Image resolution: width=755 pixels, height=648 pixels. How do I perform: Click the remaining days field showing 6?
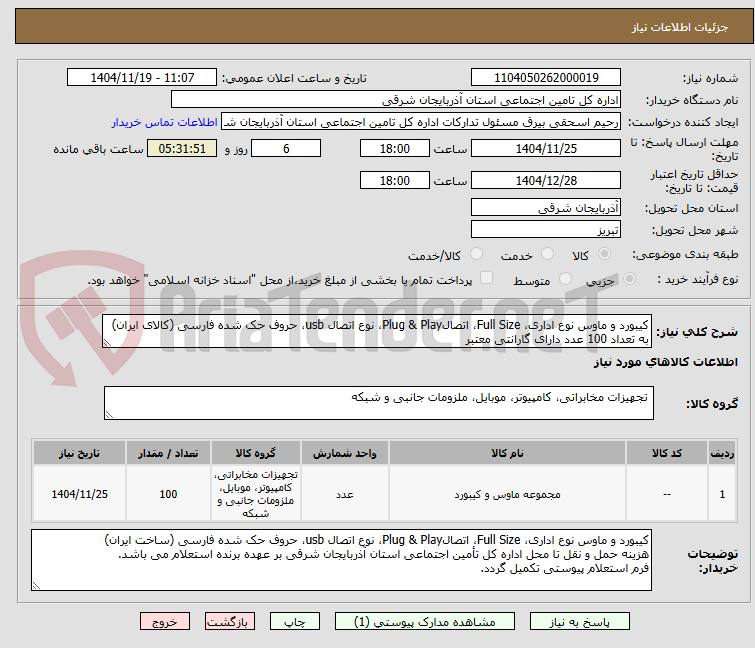pos(286,148)
